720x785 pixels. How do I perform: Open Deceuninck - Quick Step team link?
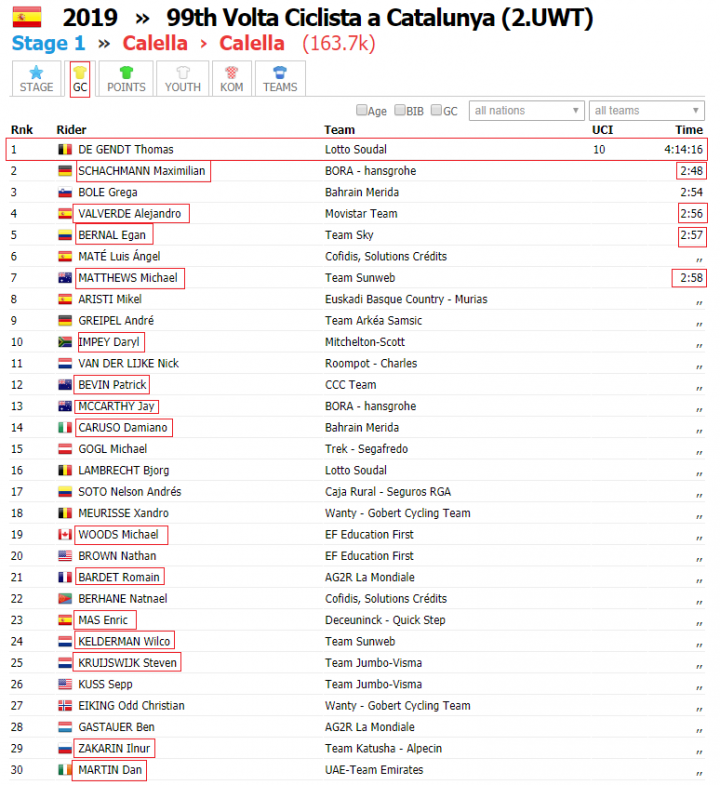385,620
